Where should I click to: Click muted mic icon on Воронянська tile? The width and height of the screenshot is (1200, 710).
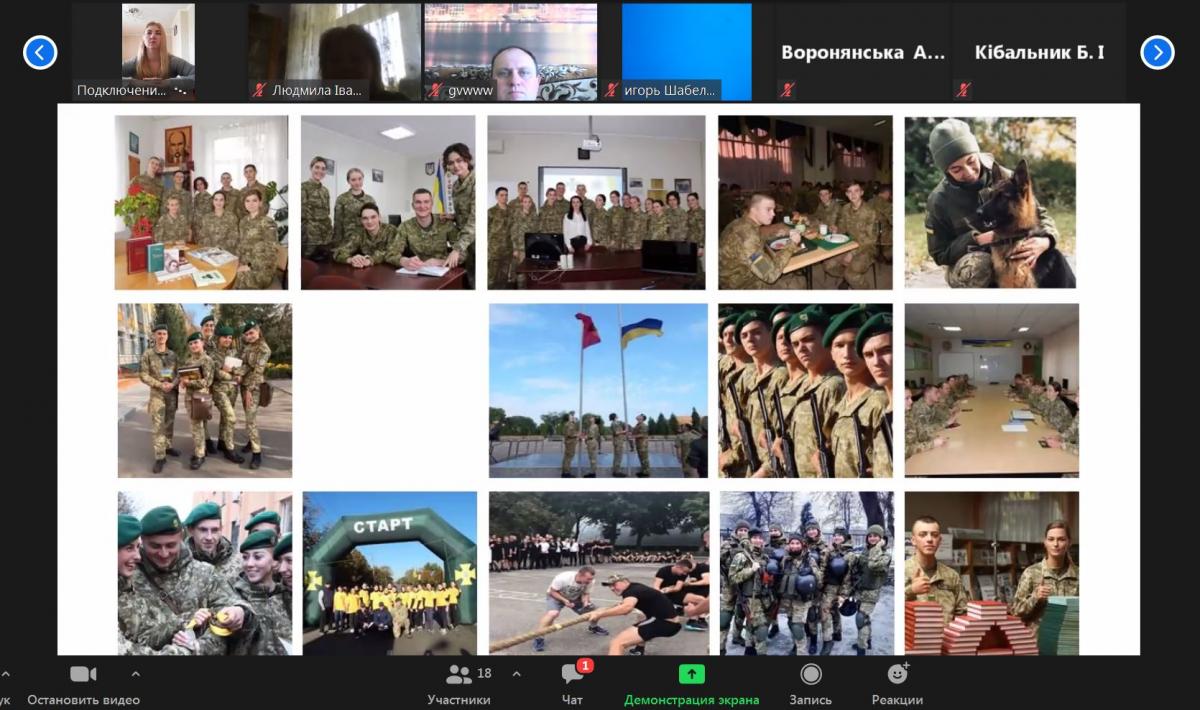787,90
